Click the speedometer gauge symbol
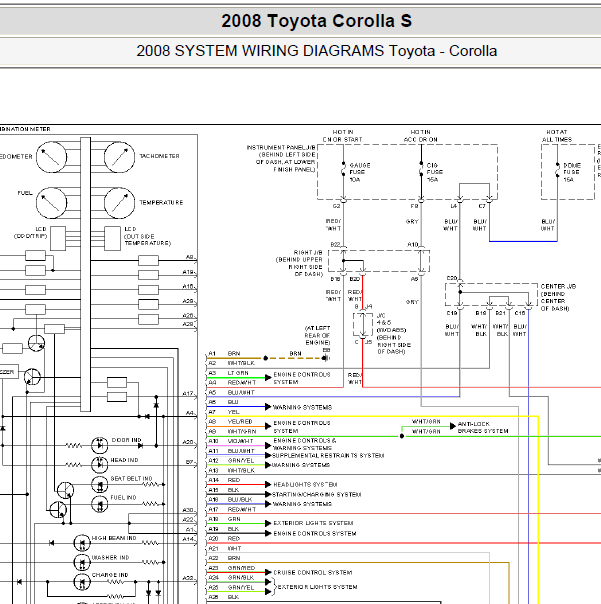Screen dimensions: 601x604 coord(52,157)
